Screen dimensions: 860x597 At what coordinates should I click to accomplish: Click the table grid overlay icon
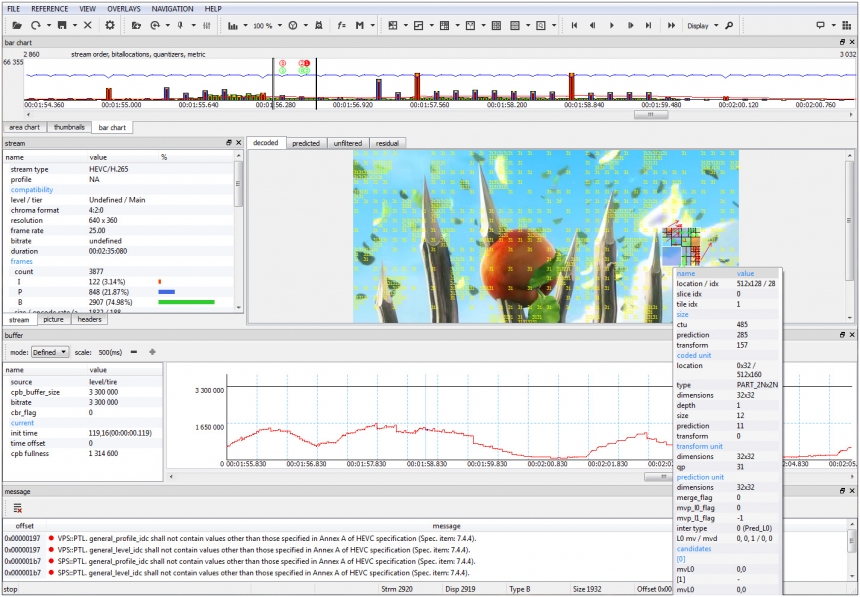445,25
